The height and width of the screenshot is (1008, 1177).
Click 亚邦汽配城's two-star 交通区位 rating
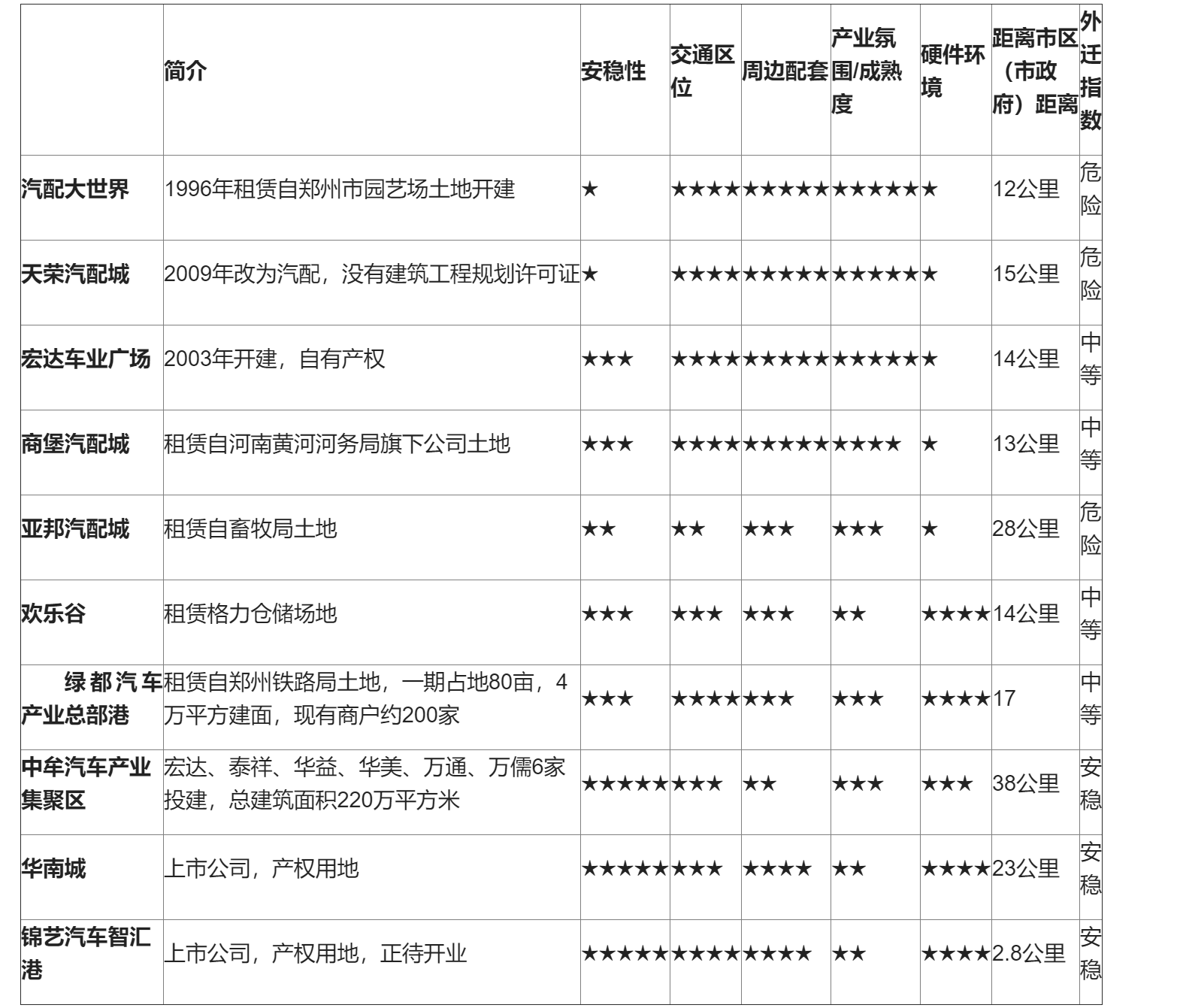coord(688,529)
